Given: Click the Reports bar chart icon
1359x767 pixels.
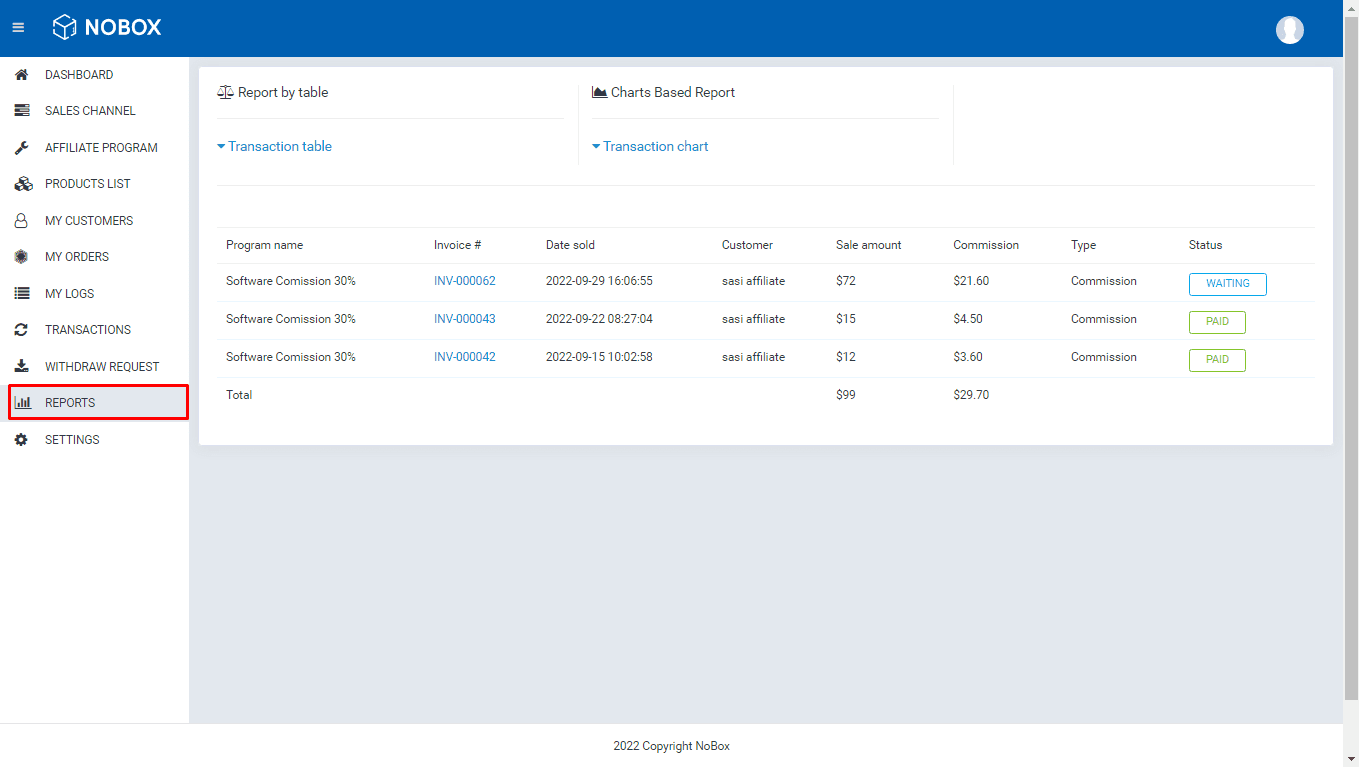Looking at the screenshot, I should (21, 402).
